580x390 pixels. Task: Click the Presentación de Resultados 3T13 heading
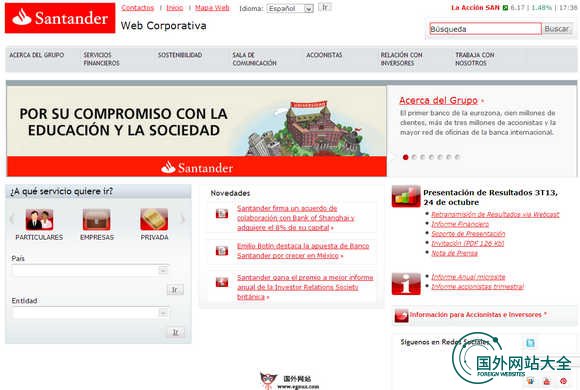coord(490,197)
